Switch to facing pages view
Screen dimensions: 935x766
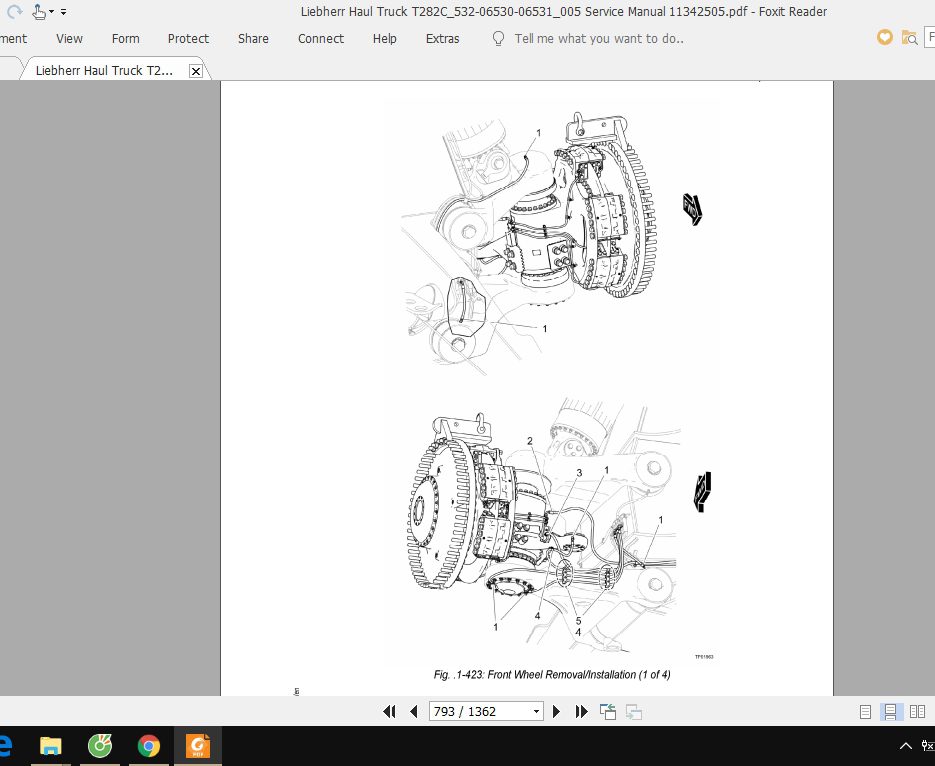(917, 712)
